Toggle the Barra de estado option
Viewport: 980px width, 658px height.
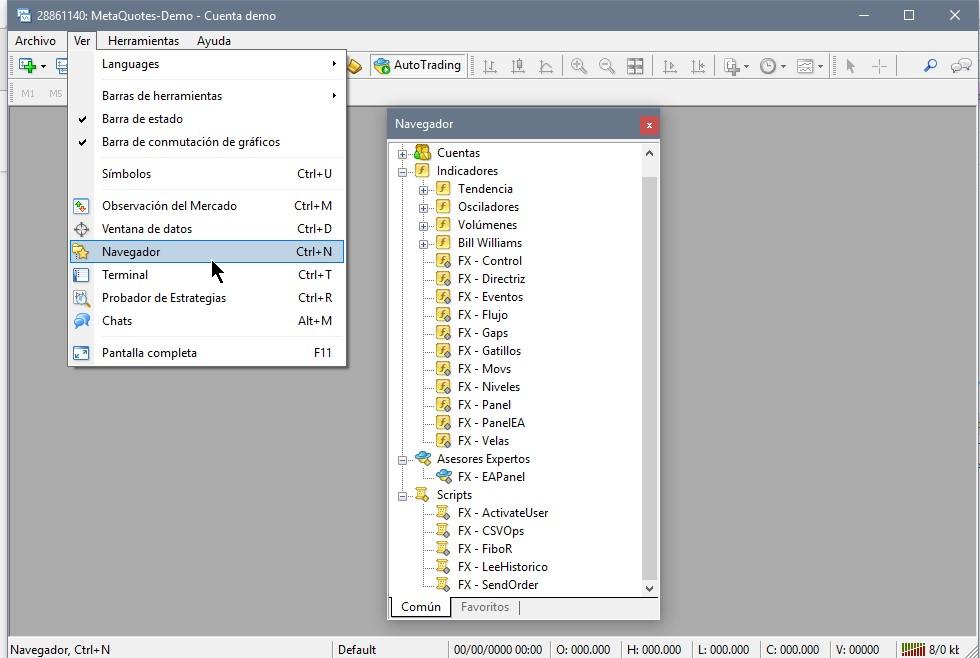click(207, 119)
